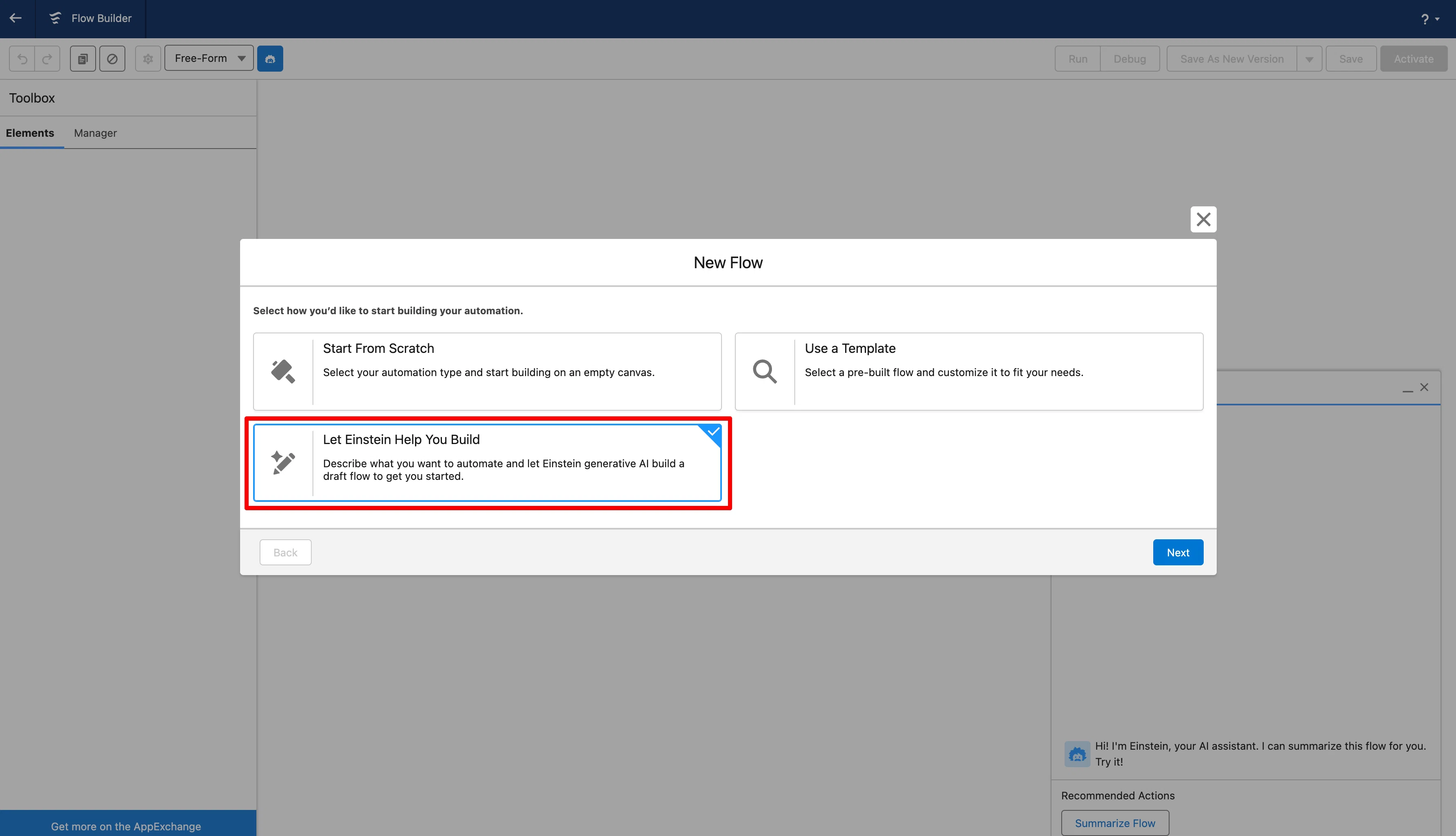Close the Einstein assistant panel
The height and width of the screenshot is (836, 1456).
(x=1424, y=387)
